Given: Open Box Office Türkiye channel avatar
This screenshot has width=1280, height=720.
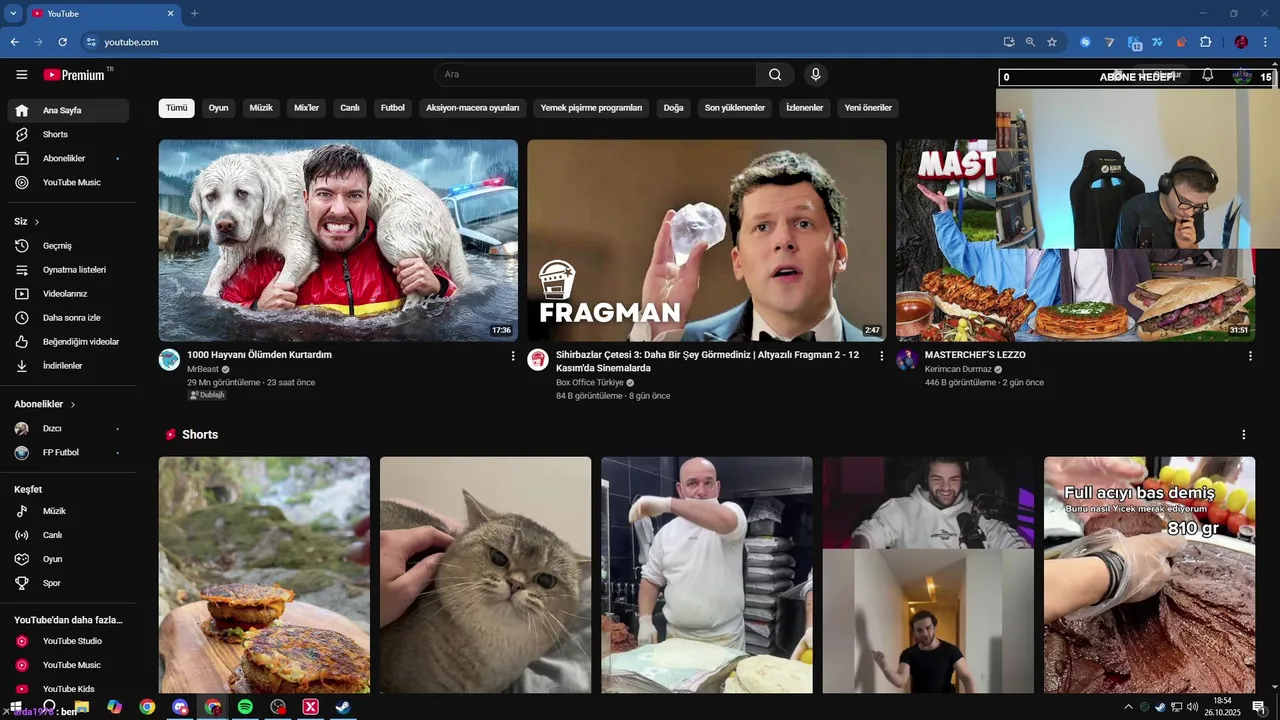Looking at the screenshot, I should tap(538, 360).
